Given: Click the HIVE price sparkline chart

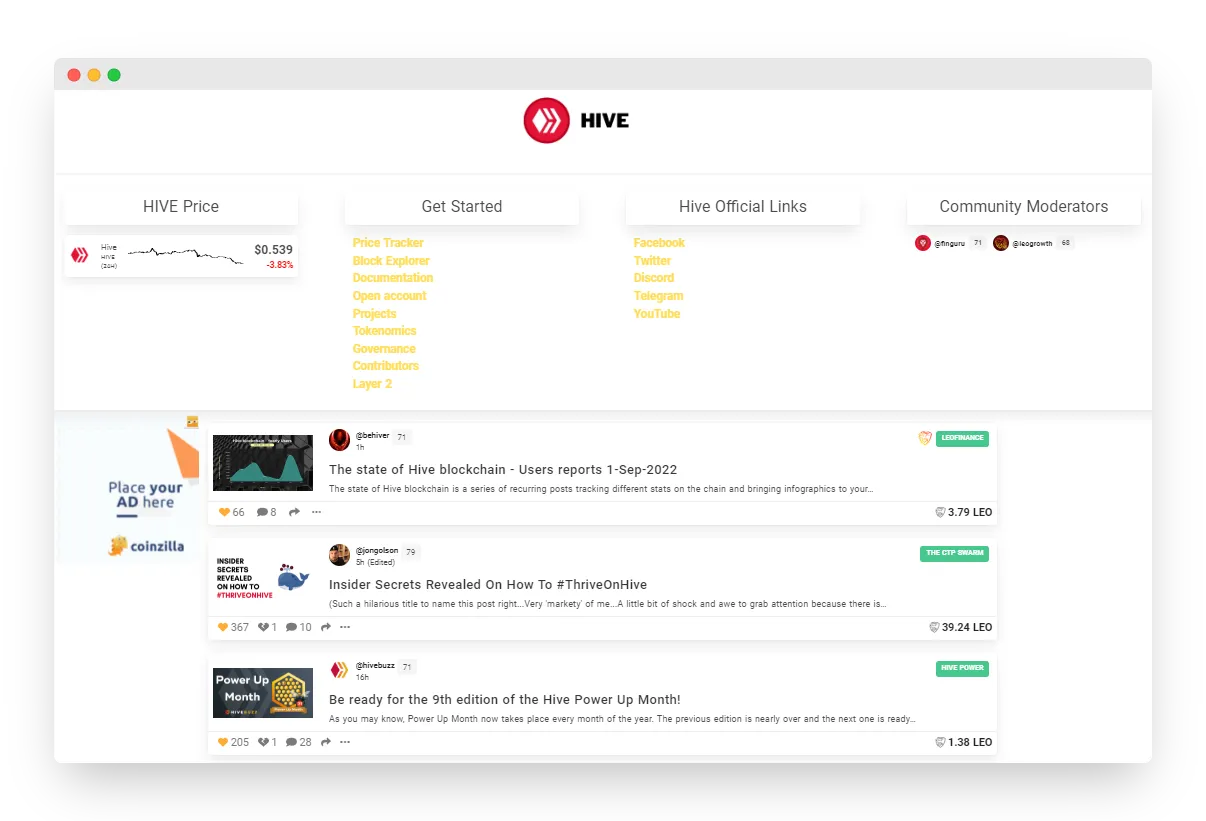Looking at the screenshot, I should pyautogui.click(x=185, y=255).
